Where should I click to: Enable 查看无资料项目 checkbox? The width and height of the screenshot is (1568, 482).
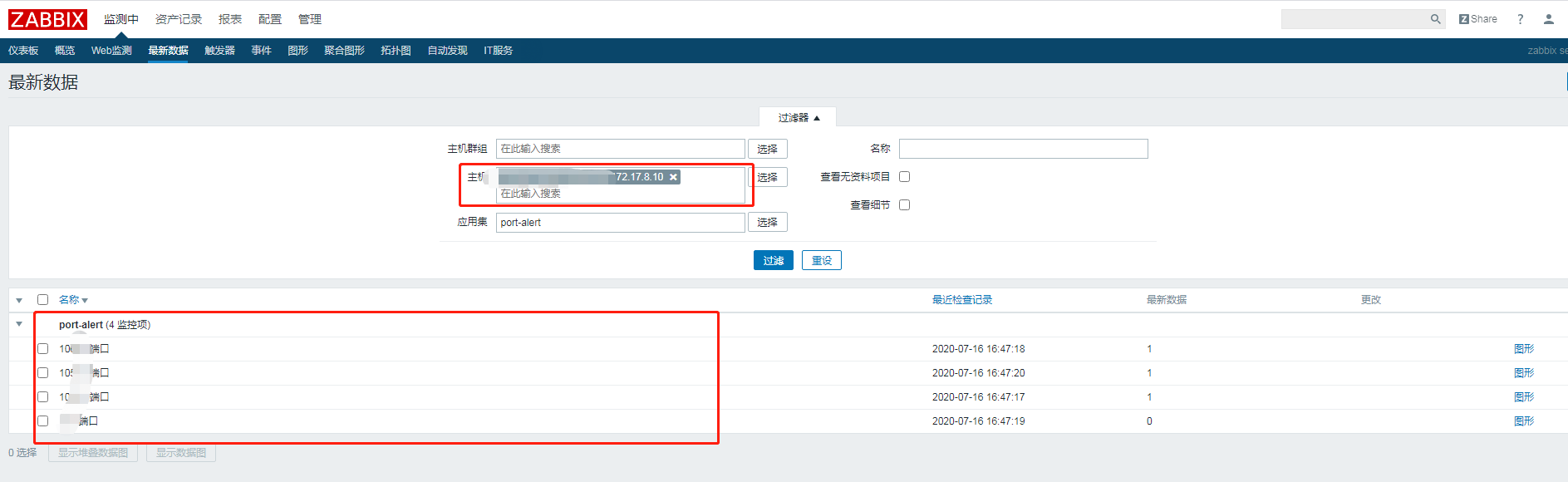[x=905, y=177]
